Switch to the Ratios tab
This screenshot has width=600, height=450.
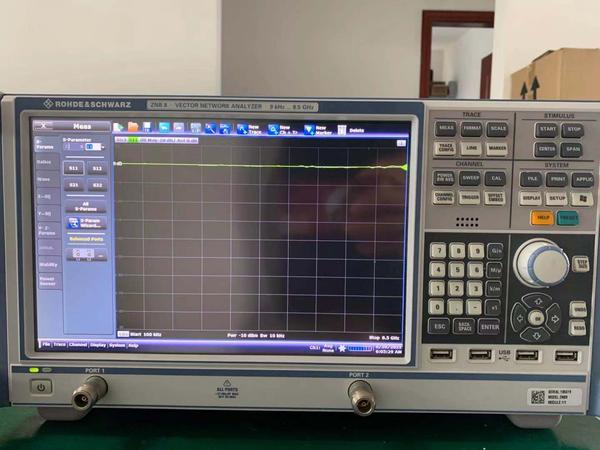point(46,162)
